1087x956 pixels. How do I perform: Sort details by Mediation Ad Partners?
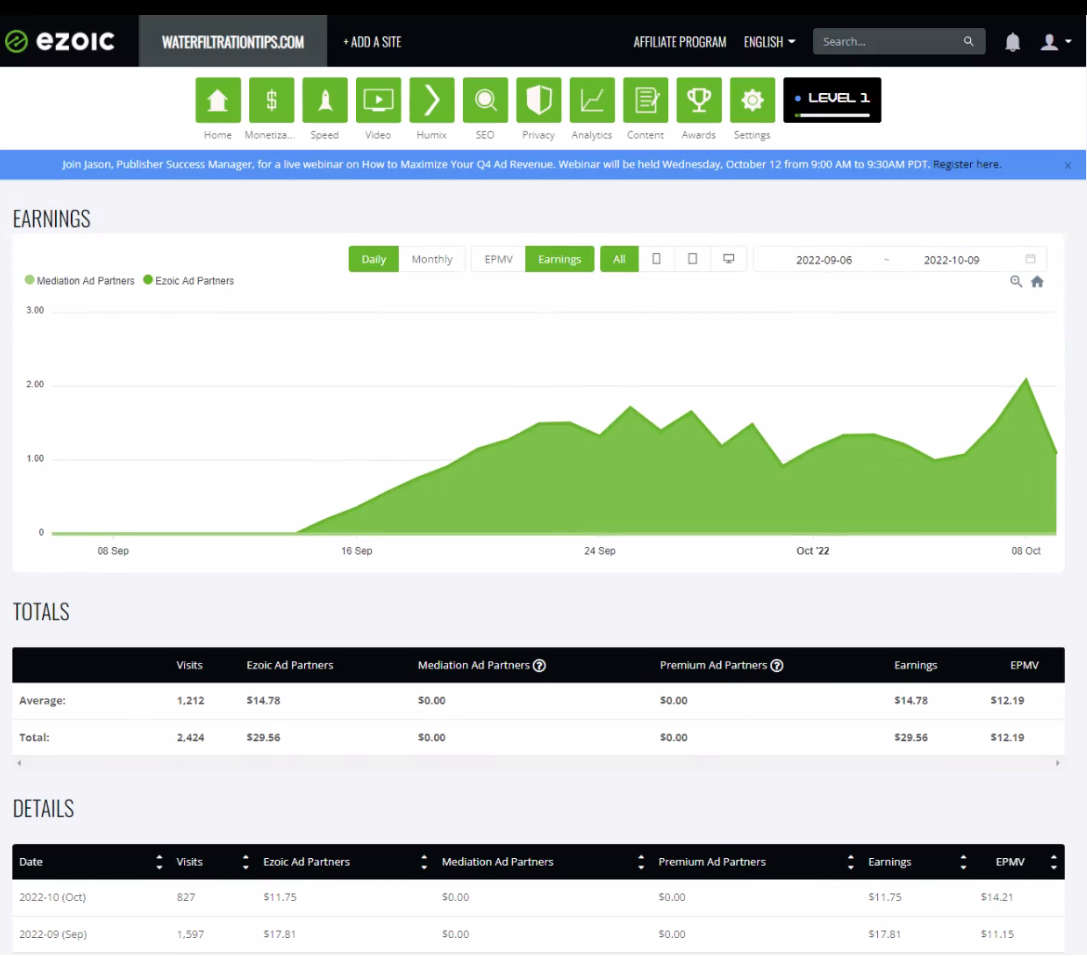[x=641, y=862]
